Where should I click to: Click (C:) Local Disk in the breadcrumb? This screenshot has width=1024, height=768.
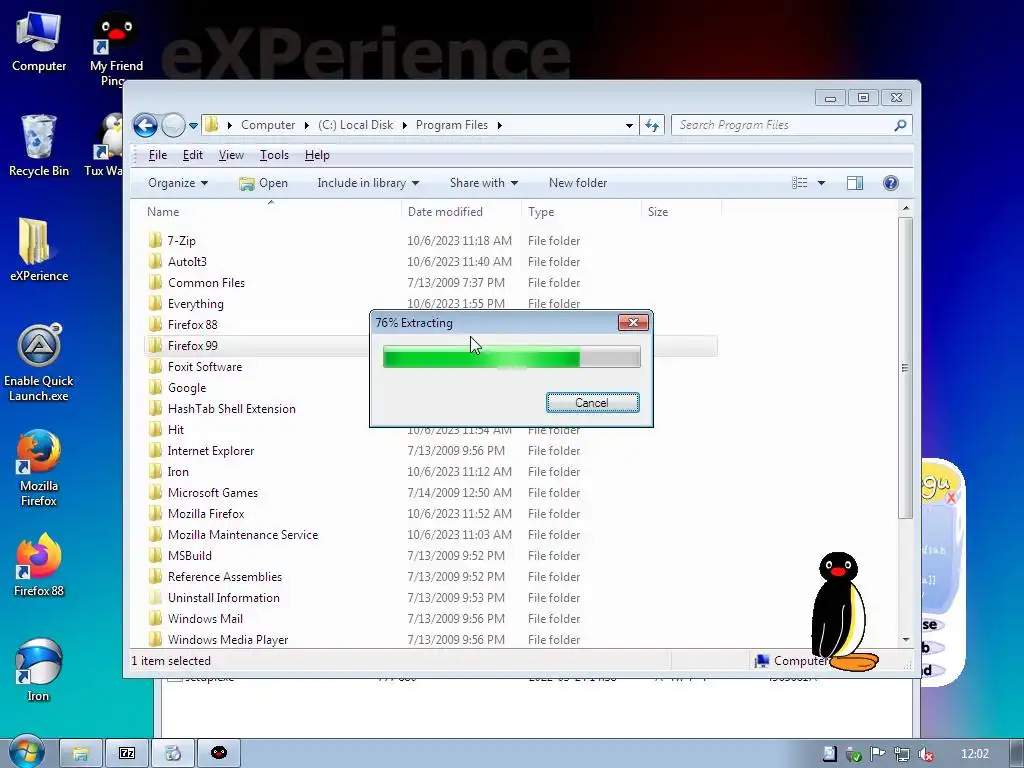[356, 125]
